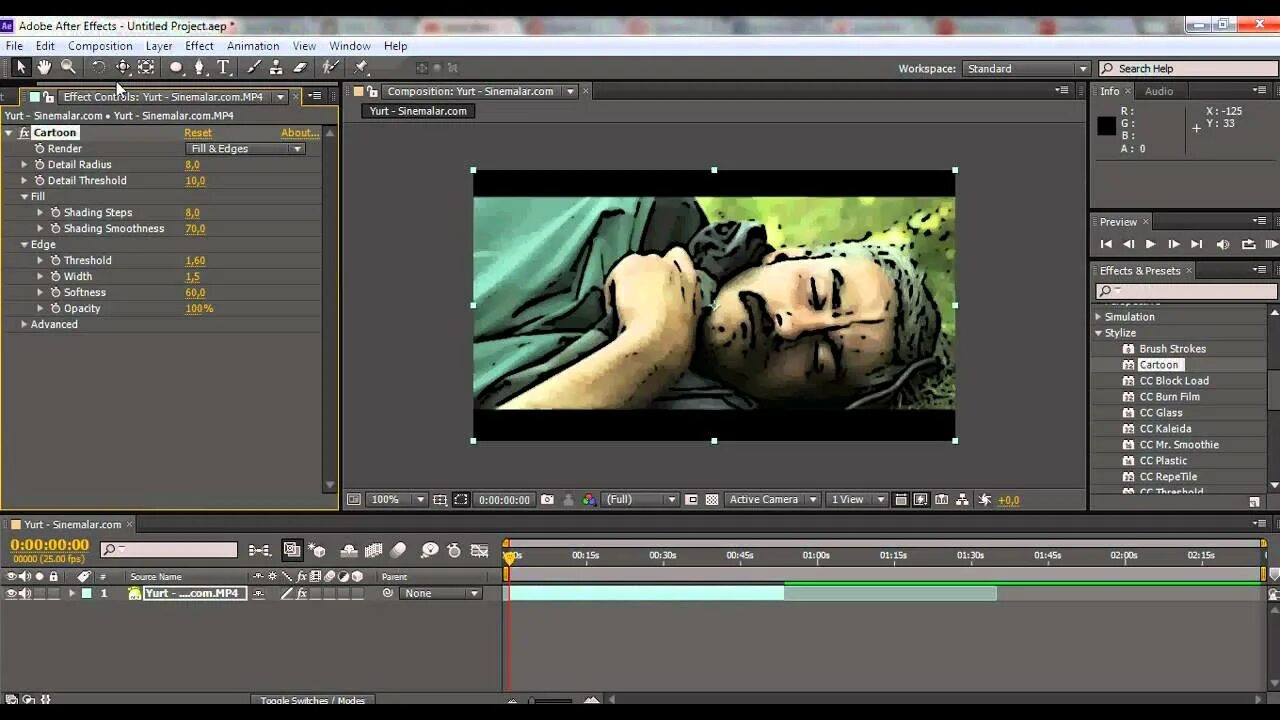Image resolution: width=1280 pixels, height=720 pixels.
Task: Open the magnification 100% dropdown
Action: 398,500
